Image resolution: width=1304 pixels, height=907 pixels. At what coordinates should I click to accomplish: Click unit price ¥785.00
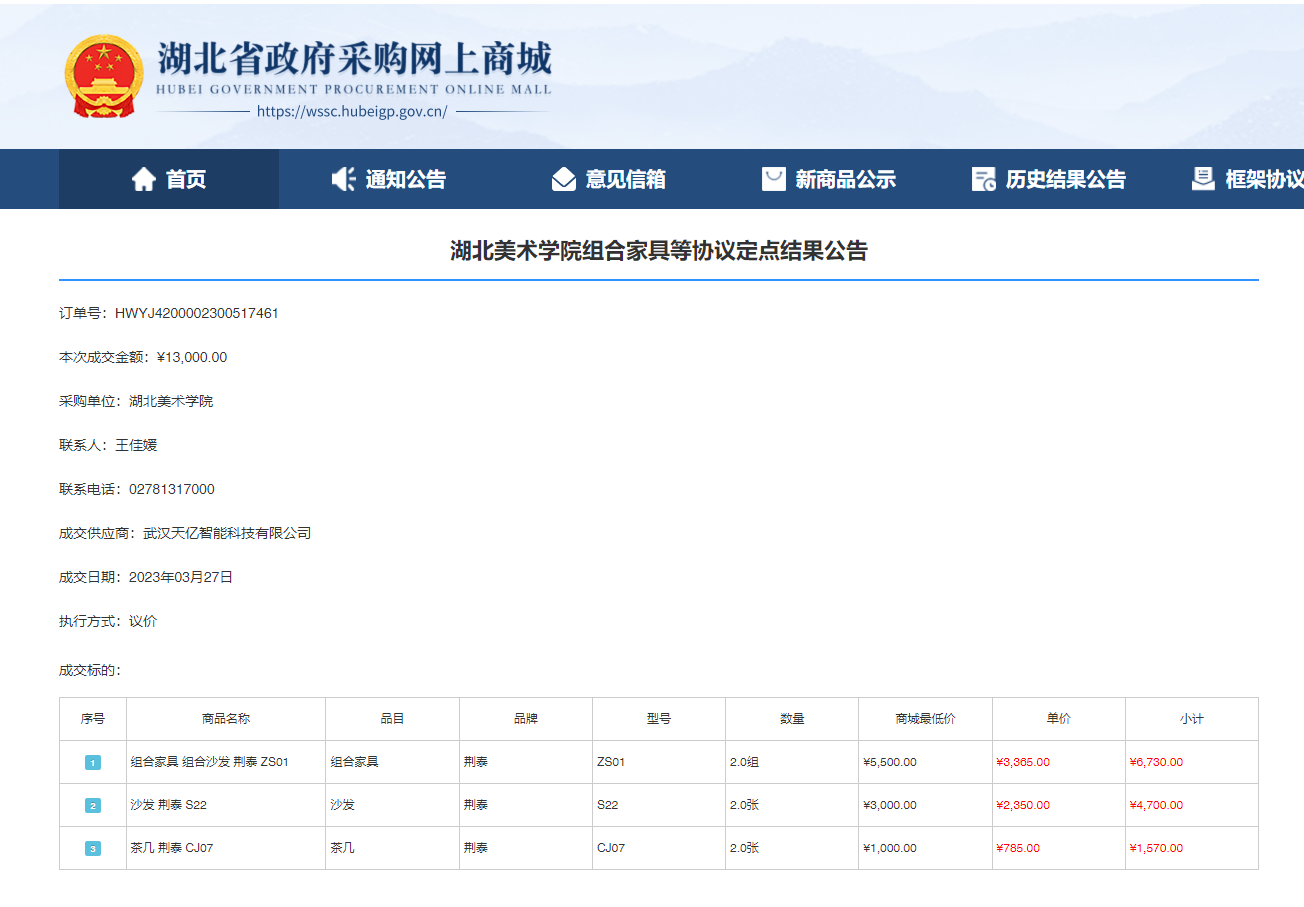pyautogui.click(x=1018, y=848)
